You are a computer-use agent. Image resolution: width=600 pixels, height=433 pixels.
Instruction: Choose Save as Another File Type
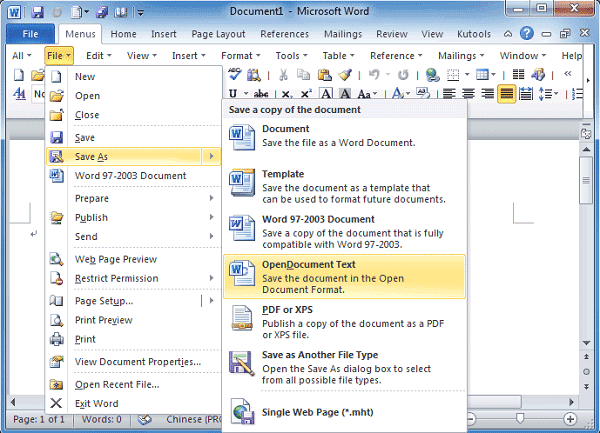tap(344, 367)
